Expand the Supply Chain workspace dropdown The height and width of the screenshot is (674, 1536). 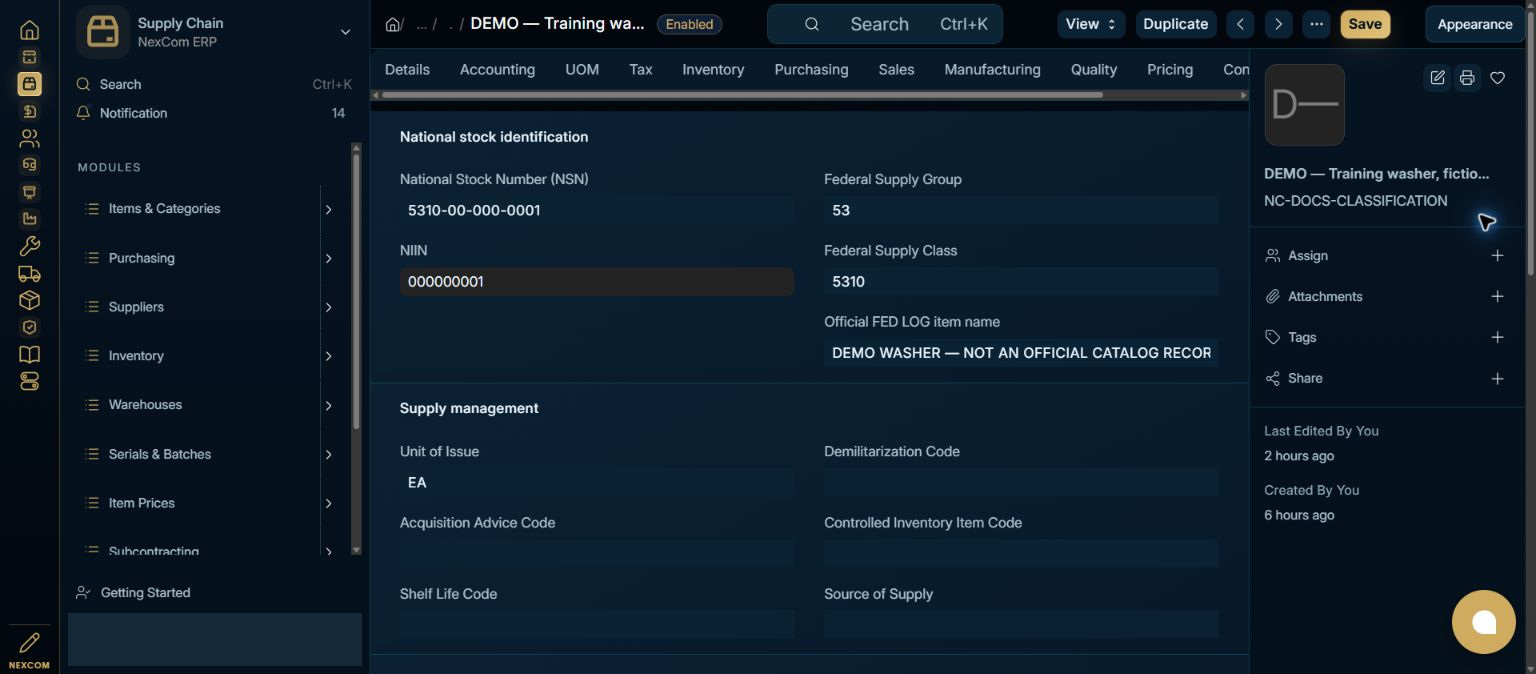[x=345, y=32]
